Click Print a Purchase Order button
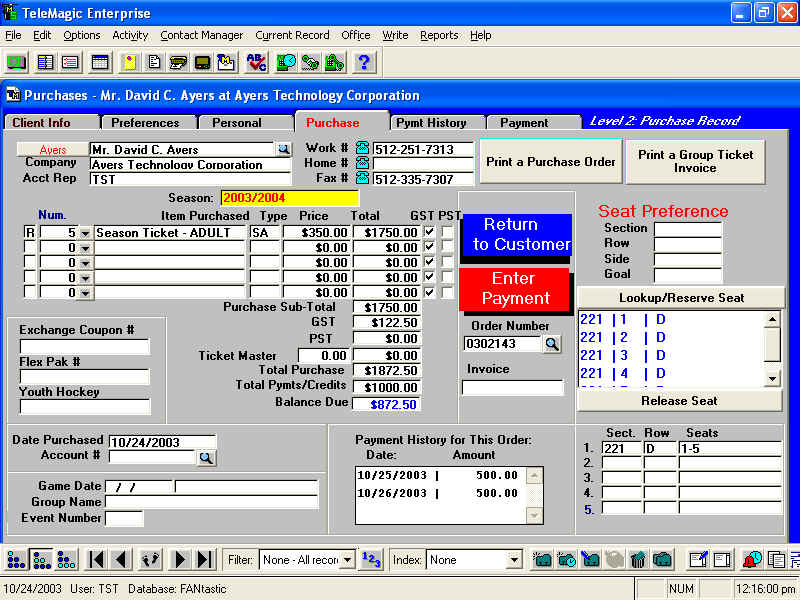The image size is (800, 600). [x=551, y=161]
